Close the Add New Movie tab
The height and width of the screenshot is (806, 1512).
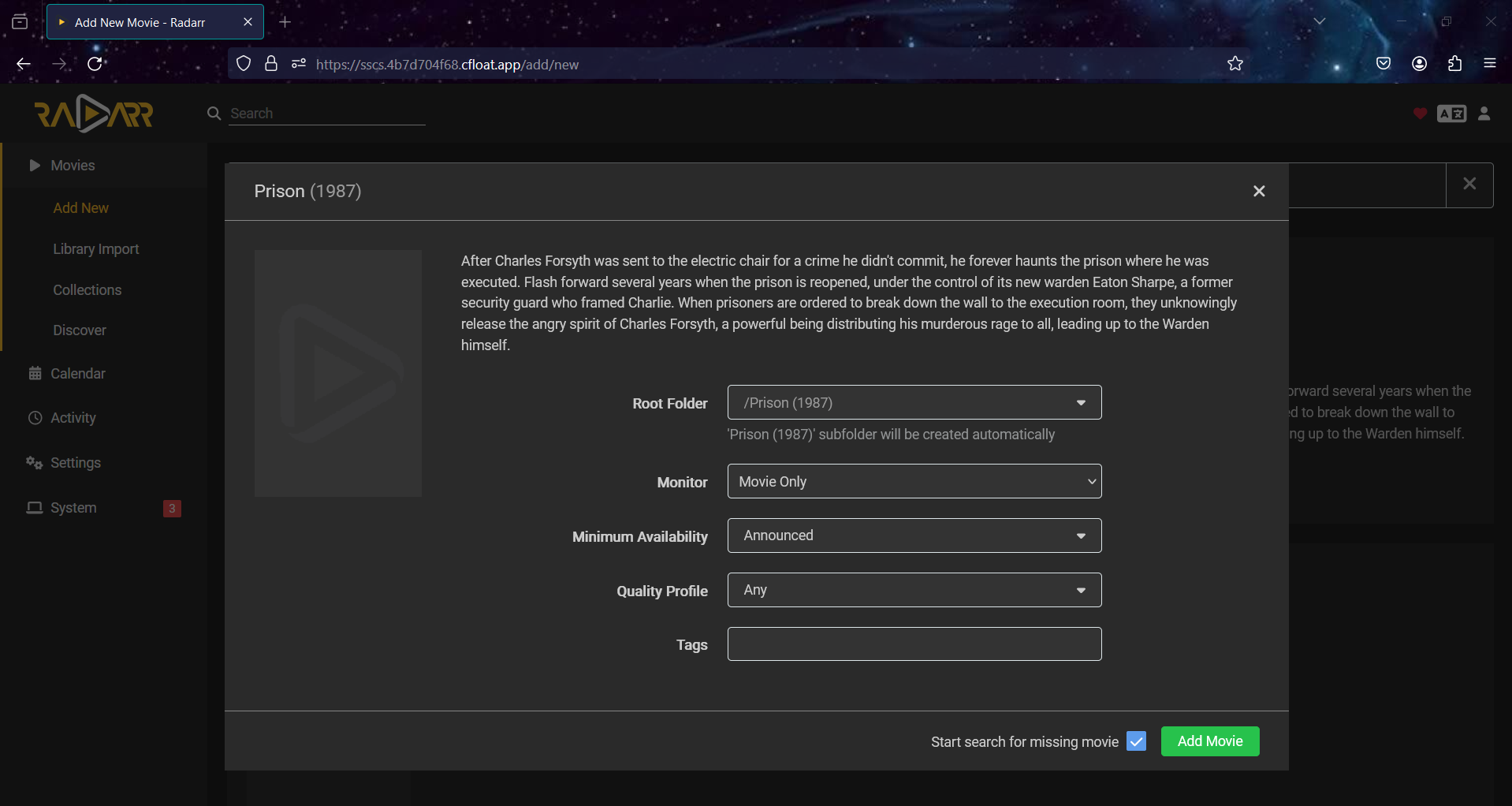click(248, 22)
